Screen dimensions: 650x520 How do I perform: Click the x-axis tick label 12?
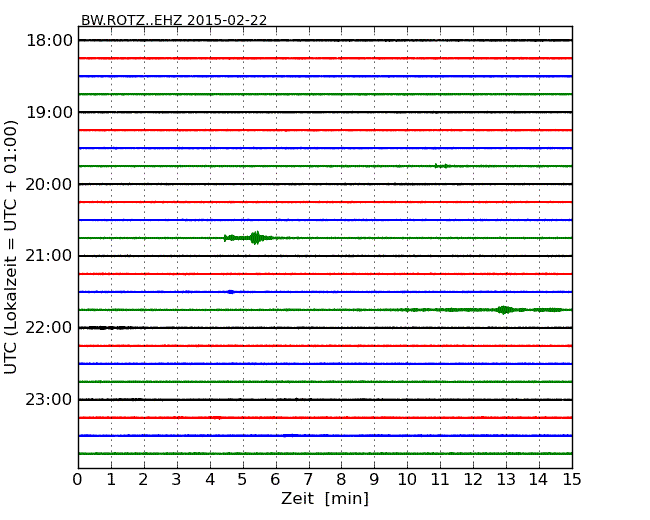point(473,480)
